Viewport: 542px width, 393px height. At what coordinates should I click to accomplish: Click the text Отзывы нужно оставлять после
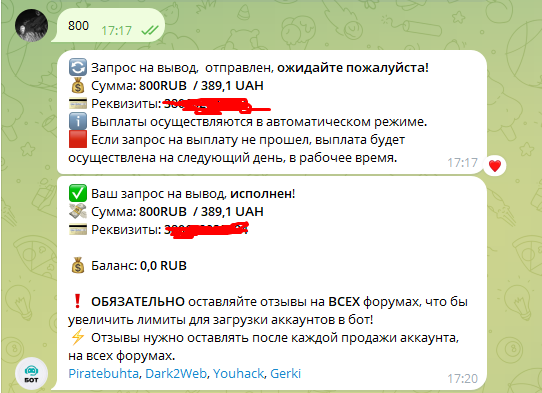click(189, 337)
